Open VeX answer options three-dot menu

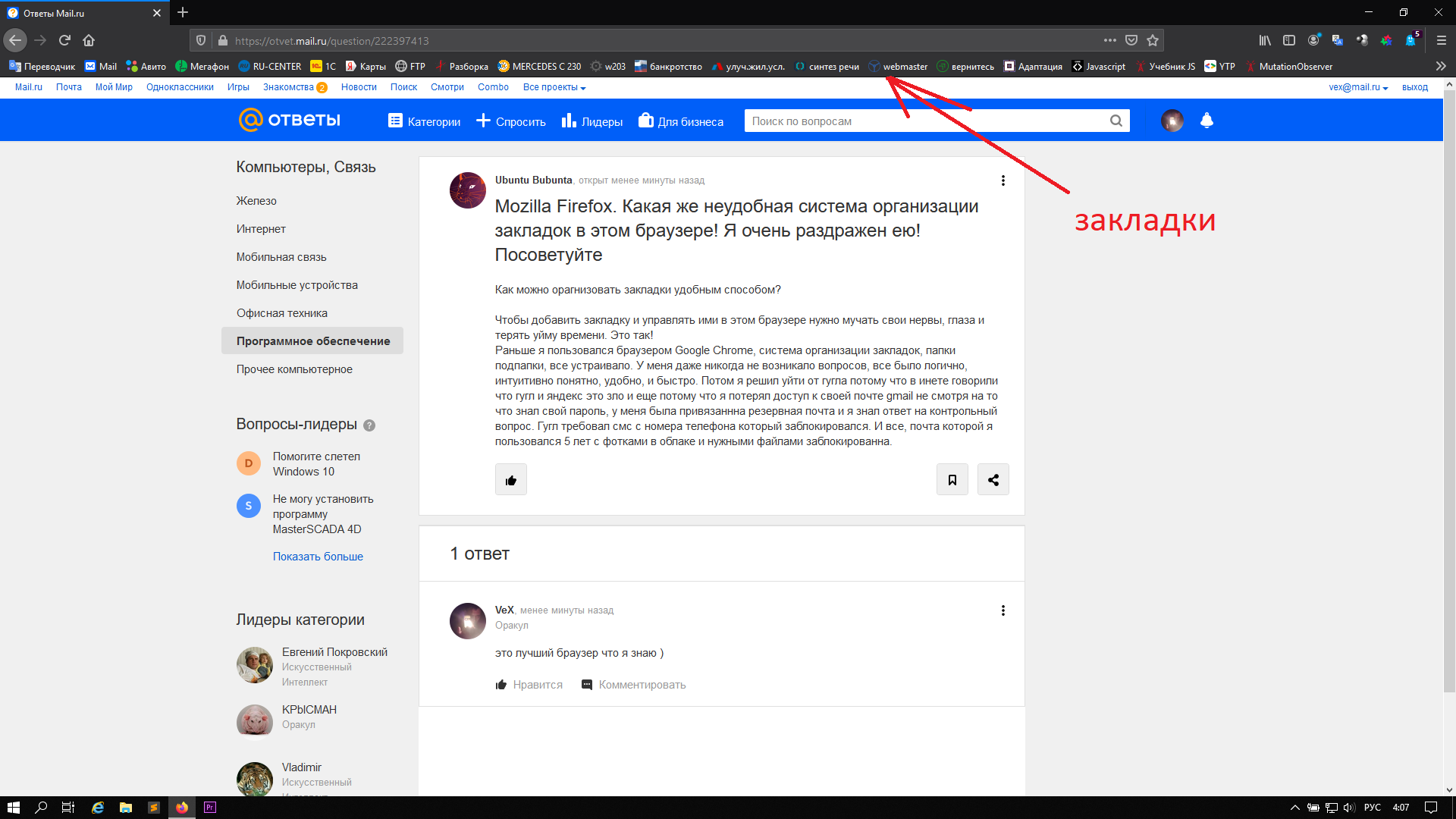[1003, 610]
